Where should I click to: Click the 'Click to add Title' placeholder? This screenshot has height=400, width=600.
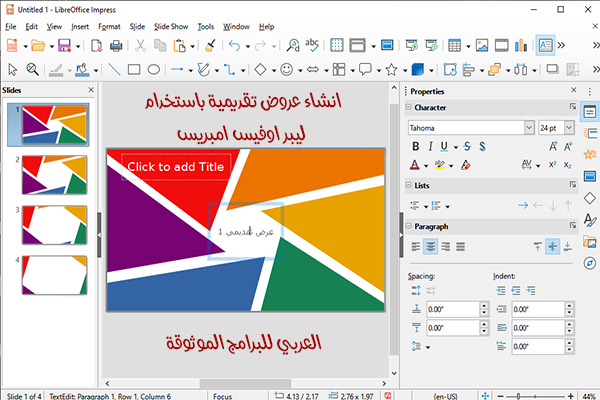click(176, 167)
